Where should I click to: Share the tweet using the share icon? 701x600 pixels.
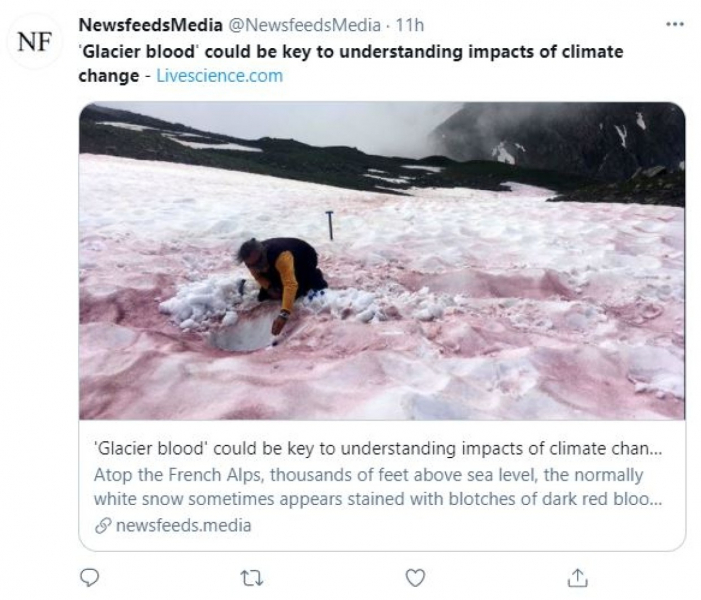tap(577, 577)
